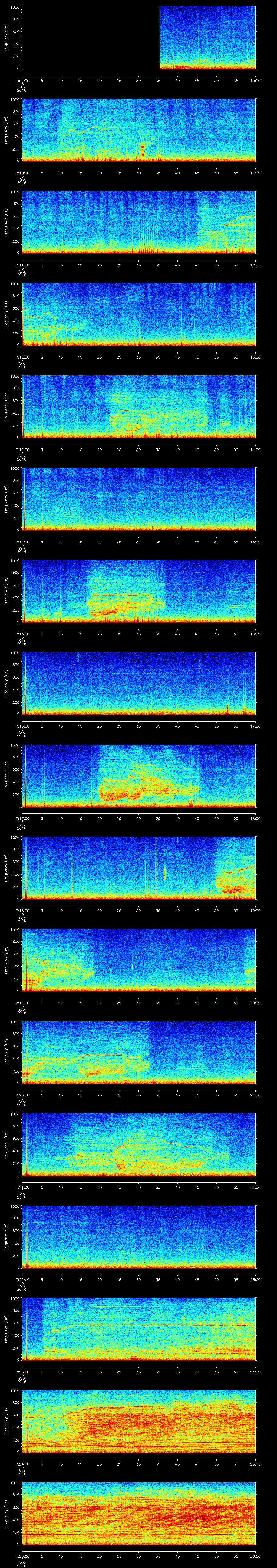277x1568 pixels.
Task: Select the spectrogram panel starting at 7:10:00
Action: (x=139, y=130)
